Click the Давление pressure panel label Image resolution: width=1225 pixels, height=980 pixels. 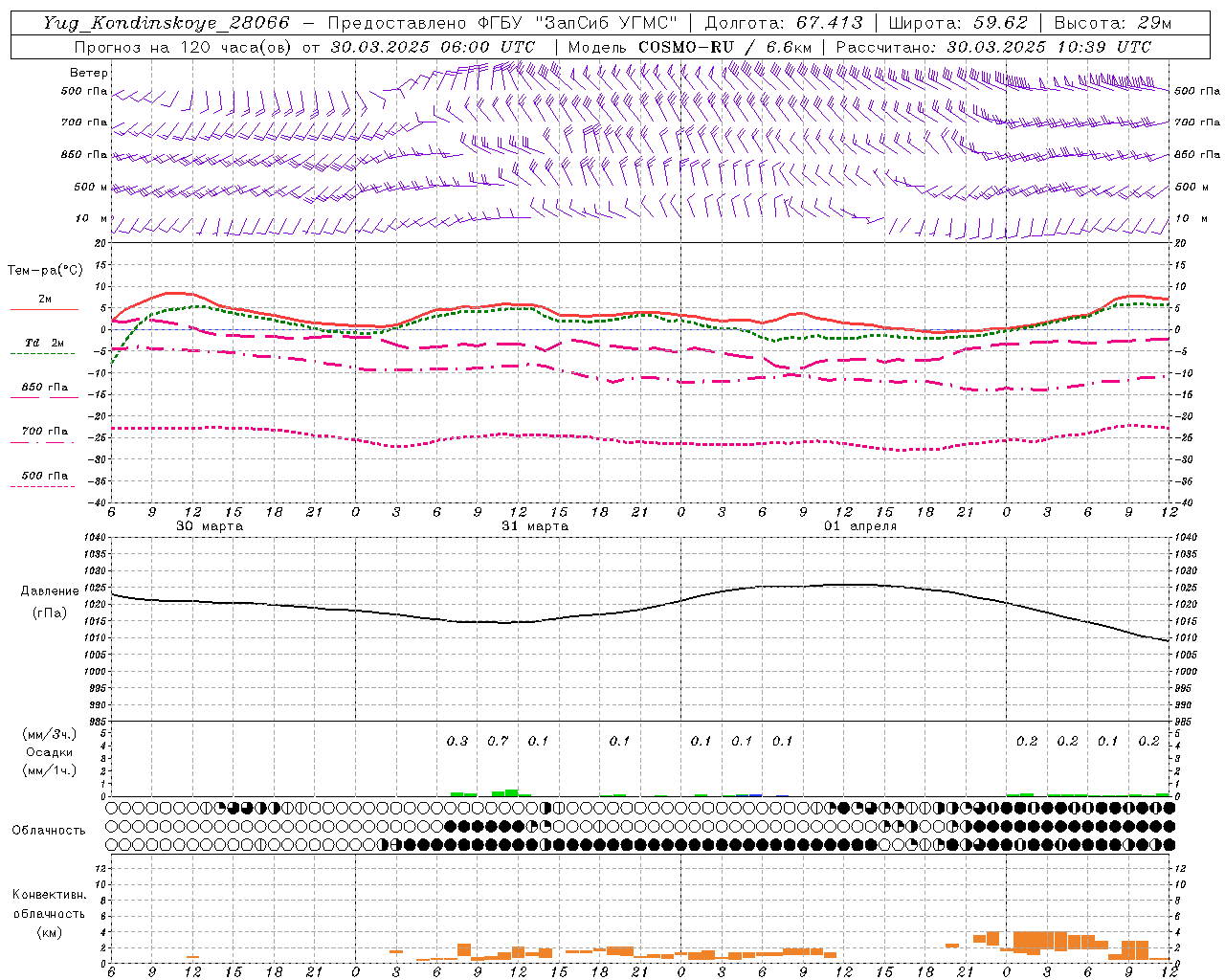[50, 591]
